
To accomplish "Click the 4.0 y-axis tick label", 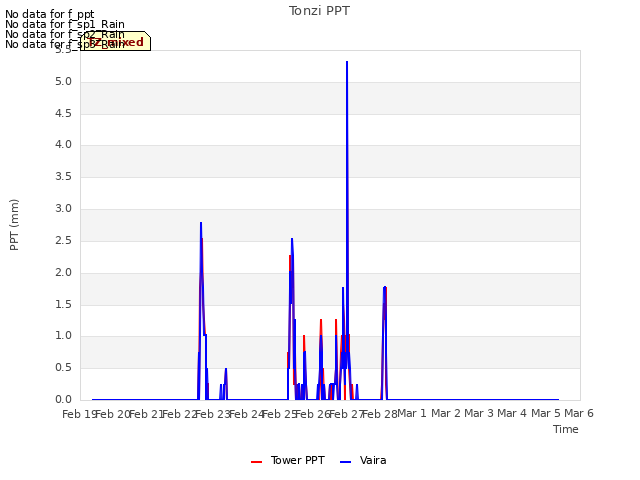I will pyautogui.click(x=63, y=144).
